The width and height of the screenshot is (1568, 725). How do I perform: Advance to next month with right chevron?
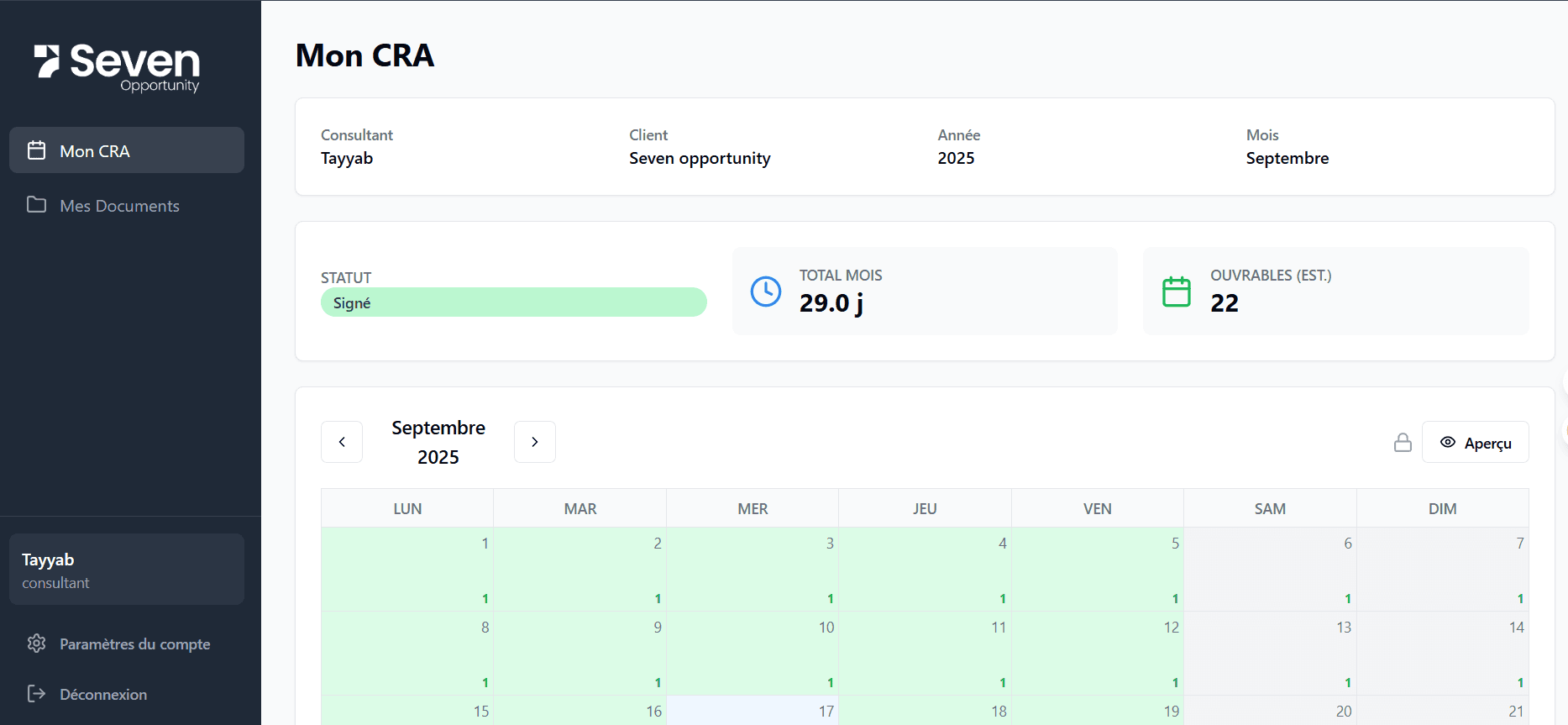point(535,442)
